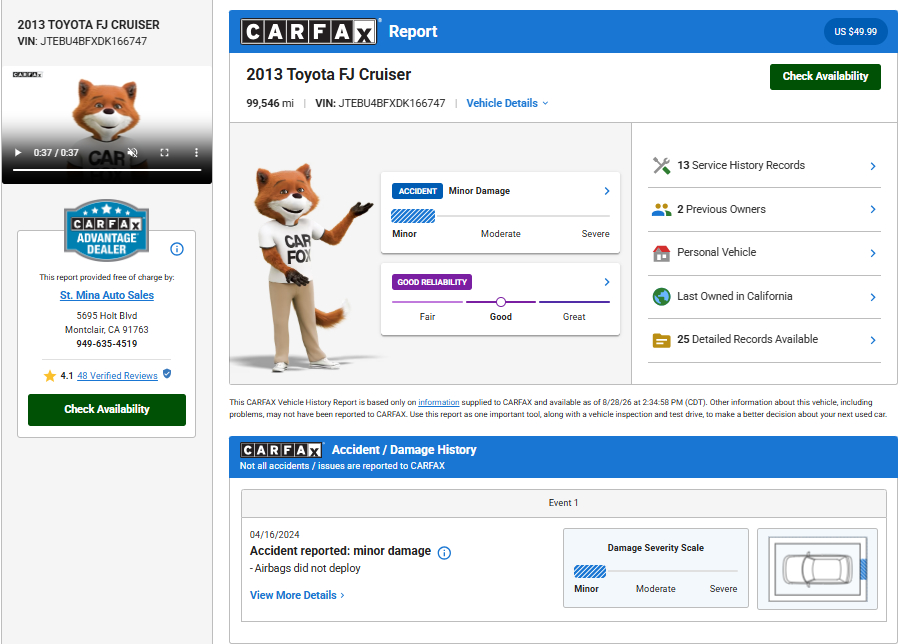Click the CARFAX Report logo
The height and width of the screenshot is (644, 900).
tap(309, 32)
